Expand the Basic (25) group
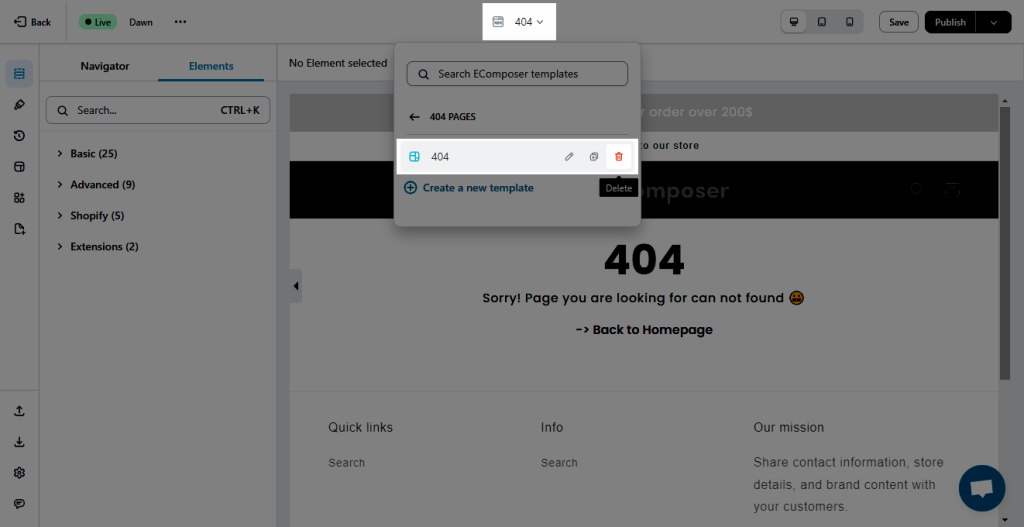The image size is (1024, 527). tap(88, 153)
